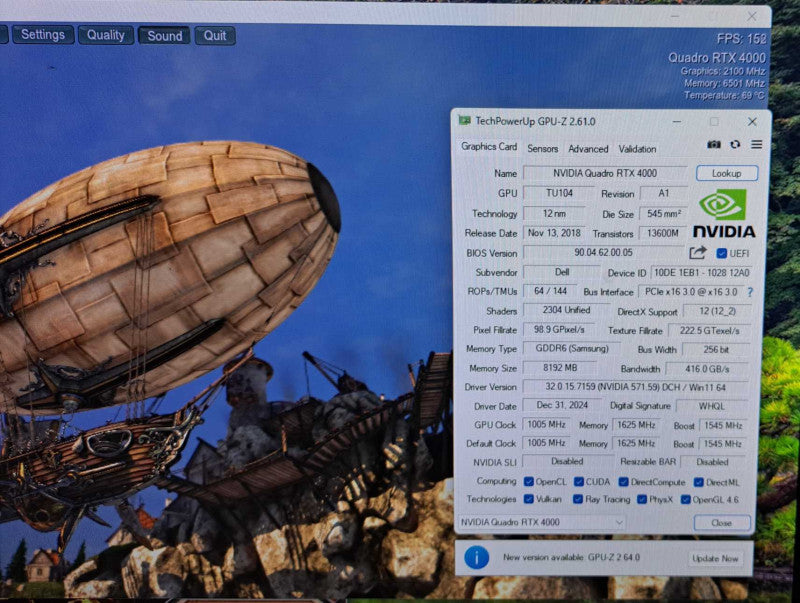The image size is (800, 603).
Task: Click the DirectX Support value 12 (12_2)
Action: point(717,311)
